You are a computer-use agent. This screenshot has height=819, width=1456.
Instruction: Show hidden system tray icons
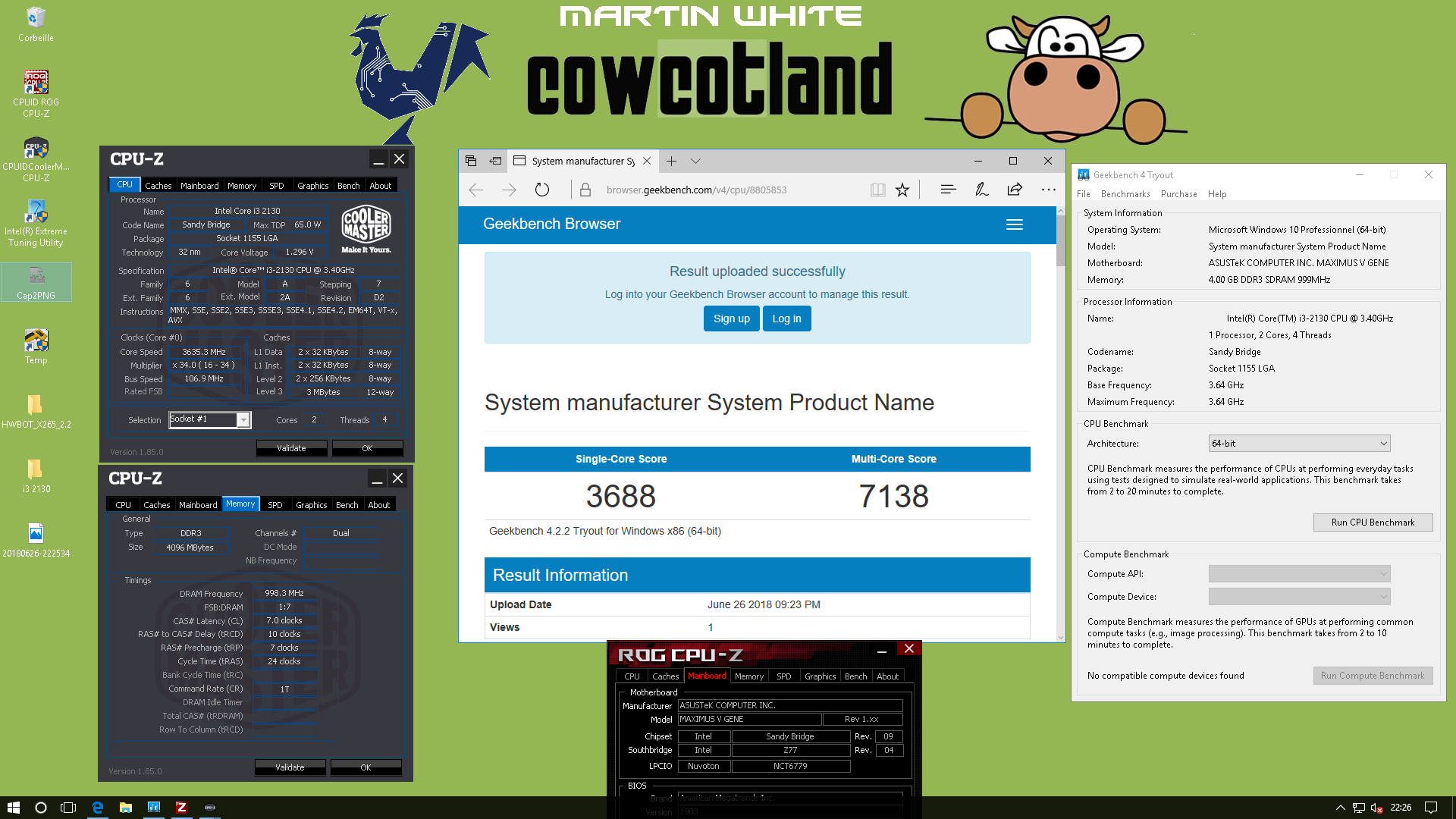click(1340, 808)
